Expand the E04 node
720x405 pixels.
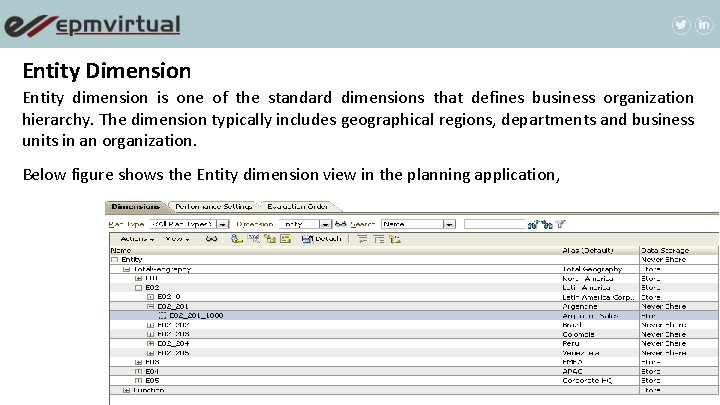[138, 371]
